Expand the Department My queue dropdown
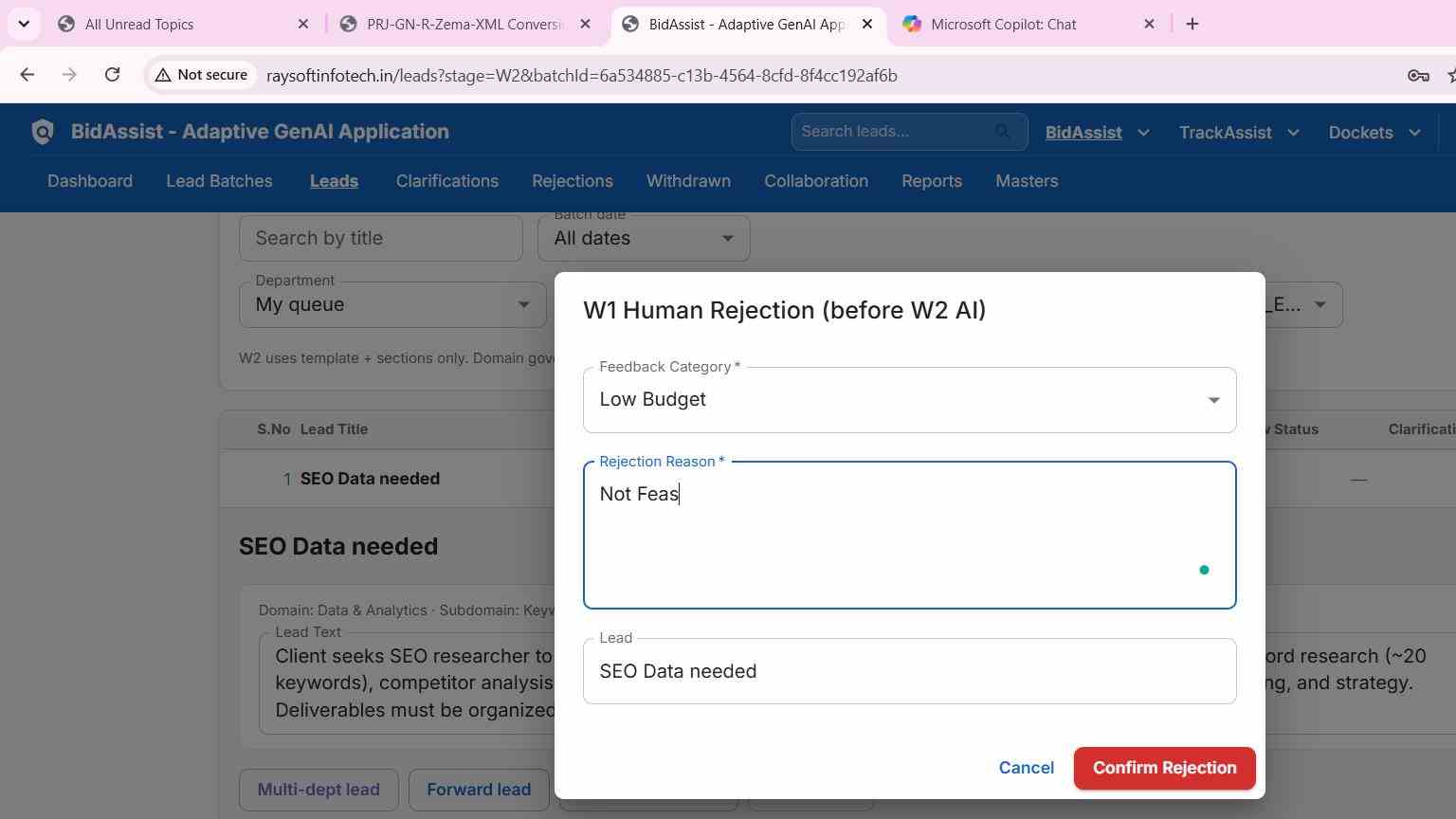1456x819 pixels. (x=392, y=304)
